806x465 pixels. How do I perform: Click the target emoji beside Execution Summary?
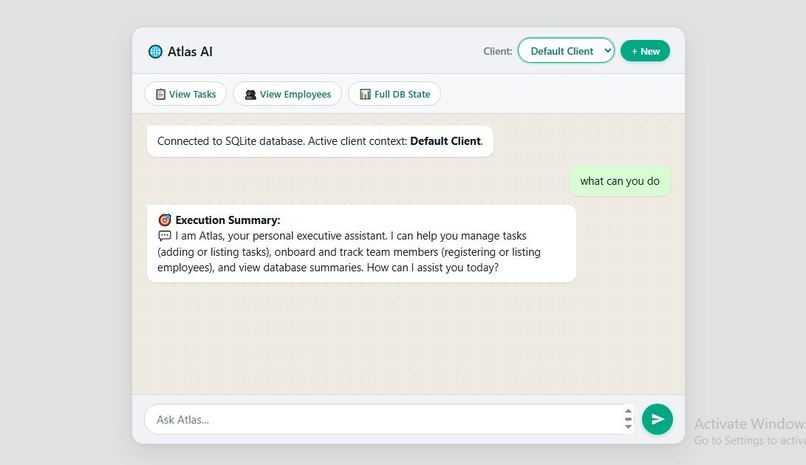coord(164,220)
